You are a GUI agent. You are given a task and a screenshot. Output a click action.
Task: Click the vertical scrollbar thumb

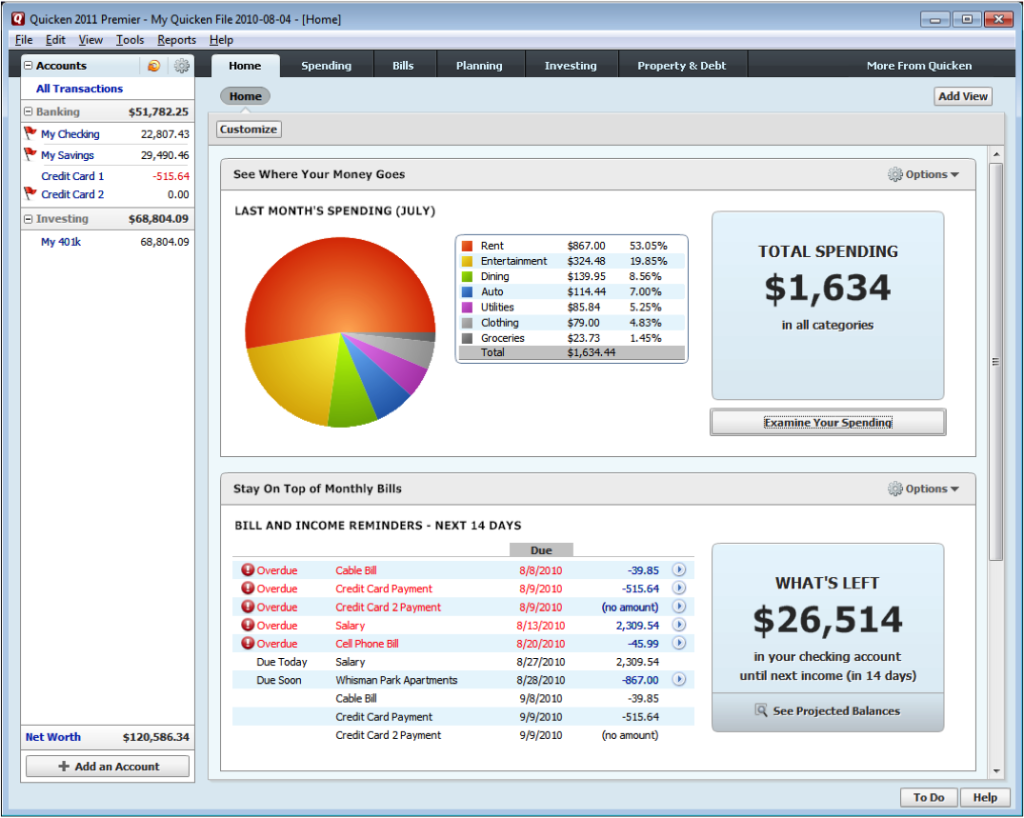(996, 362)
